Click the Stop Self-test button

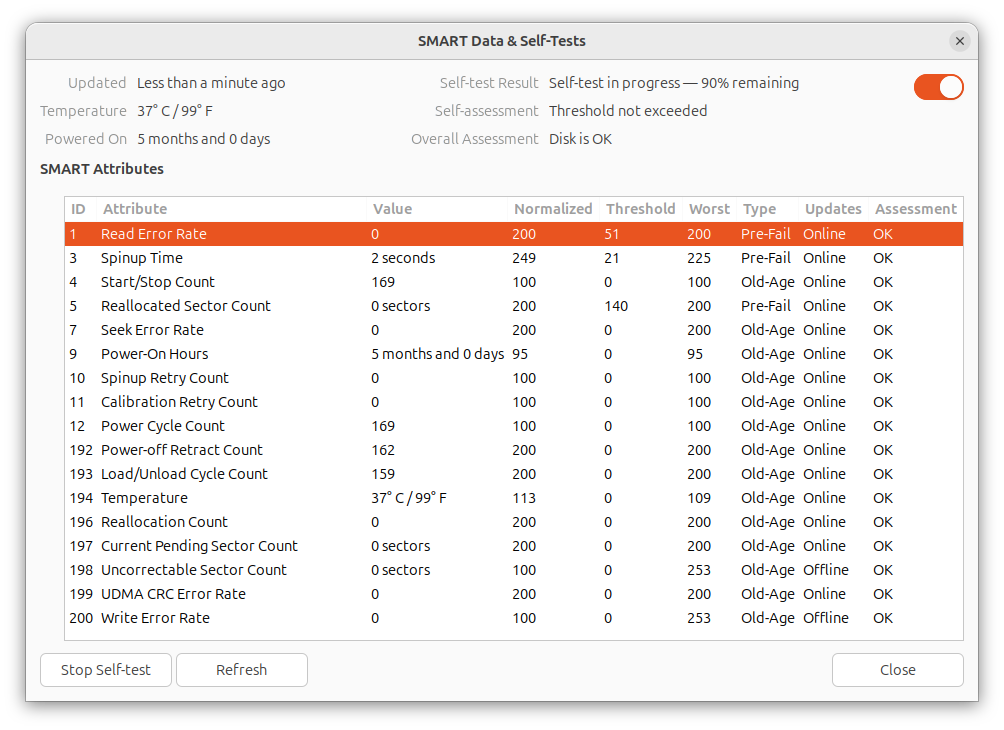[106, 670]
